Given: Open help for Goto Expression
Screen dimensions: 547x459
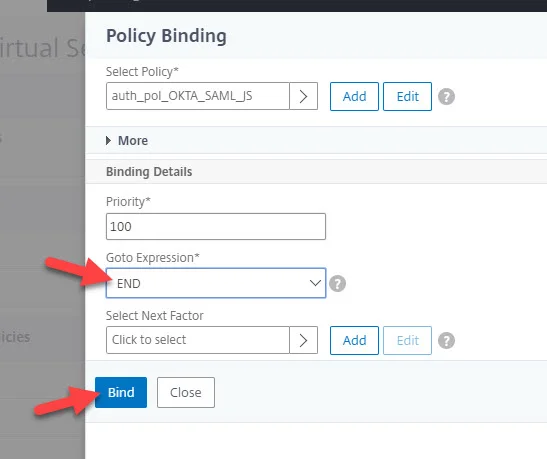Looking at the screenshot, I should [x=337, y=283].
